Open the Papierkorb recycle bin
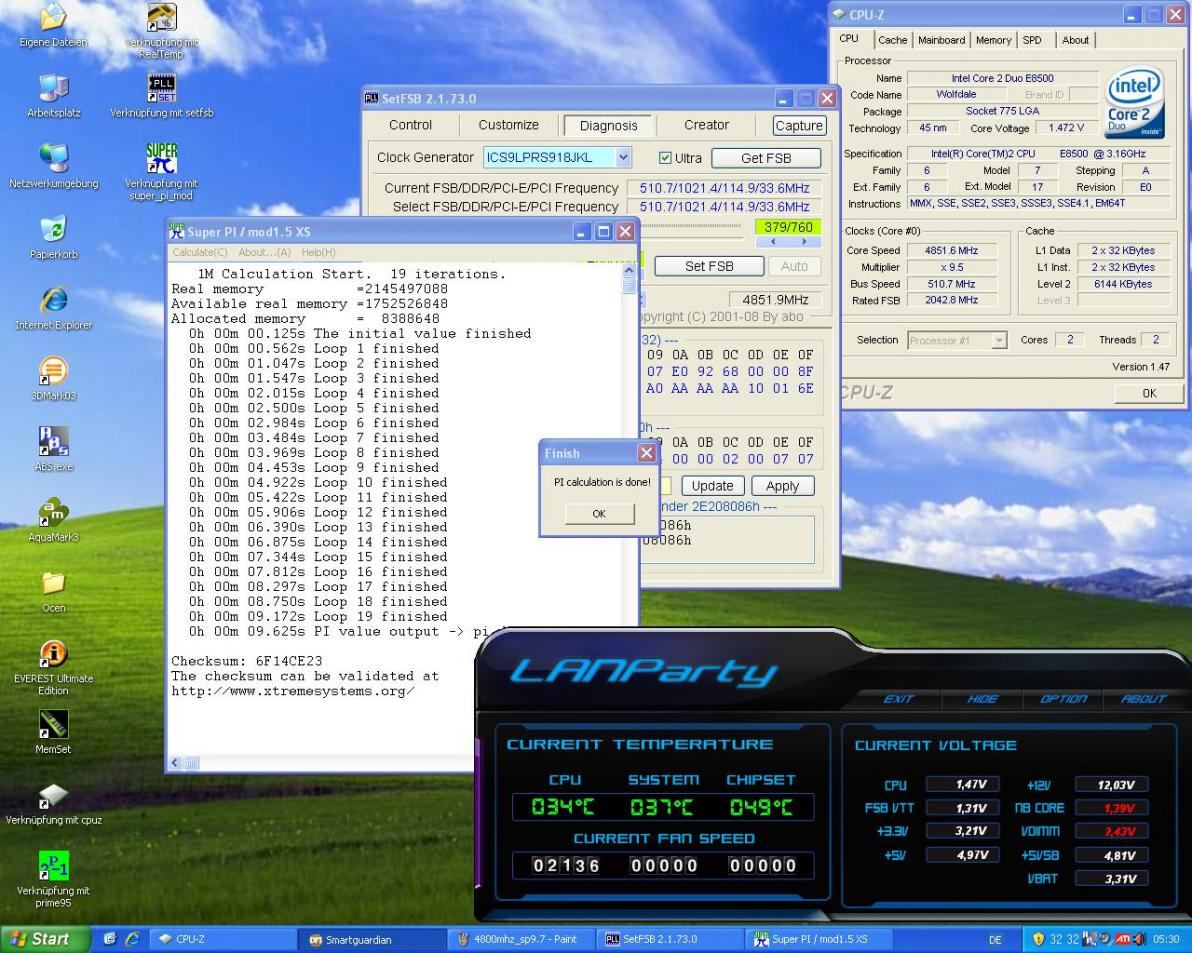1192x953 pixels. tap(53, 229)
